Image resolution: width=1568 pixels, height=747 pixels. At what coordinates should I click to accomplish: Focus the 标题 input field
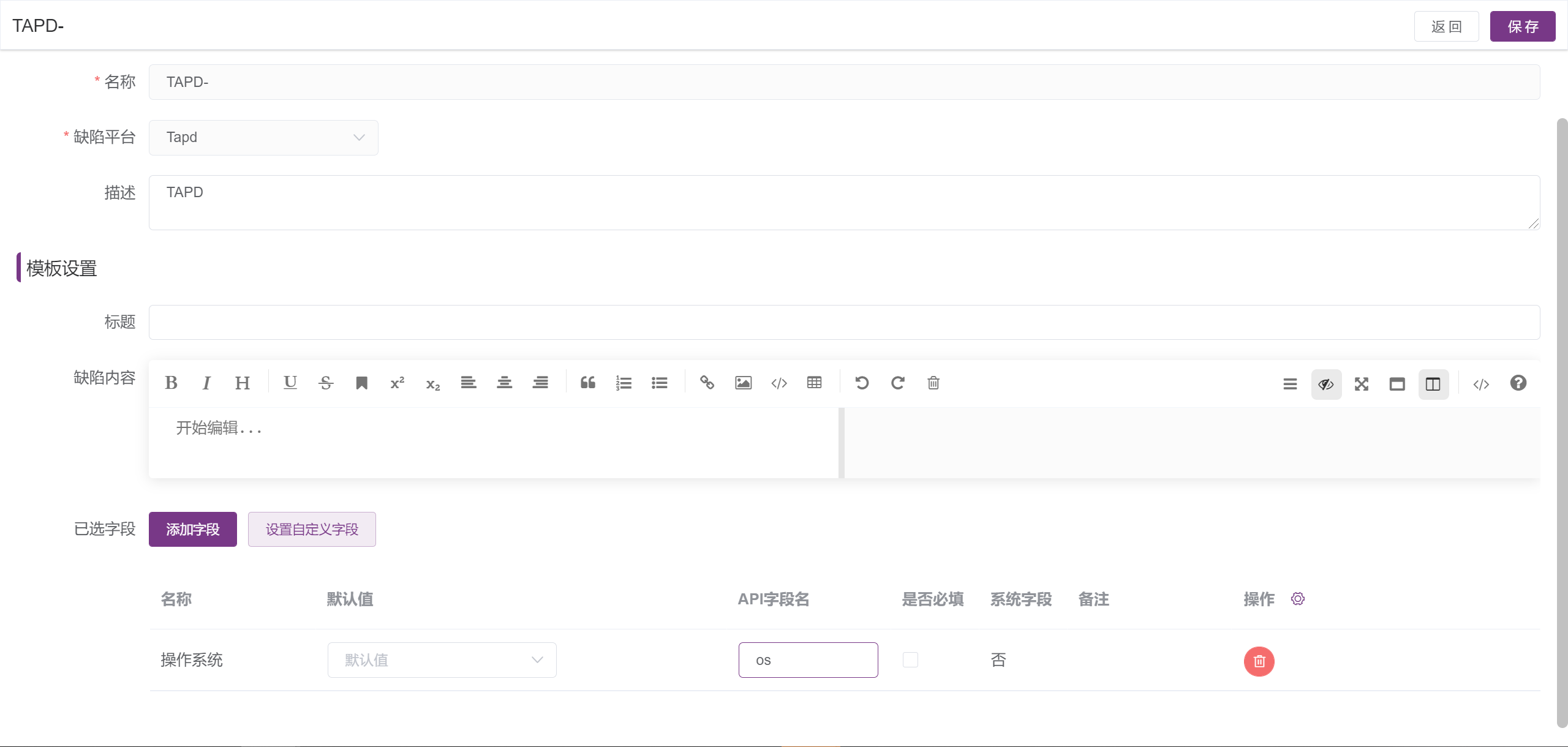click(844, 322)
